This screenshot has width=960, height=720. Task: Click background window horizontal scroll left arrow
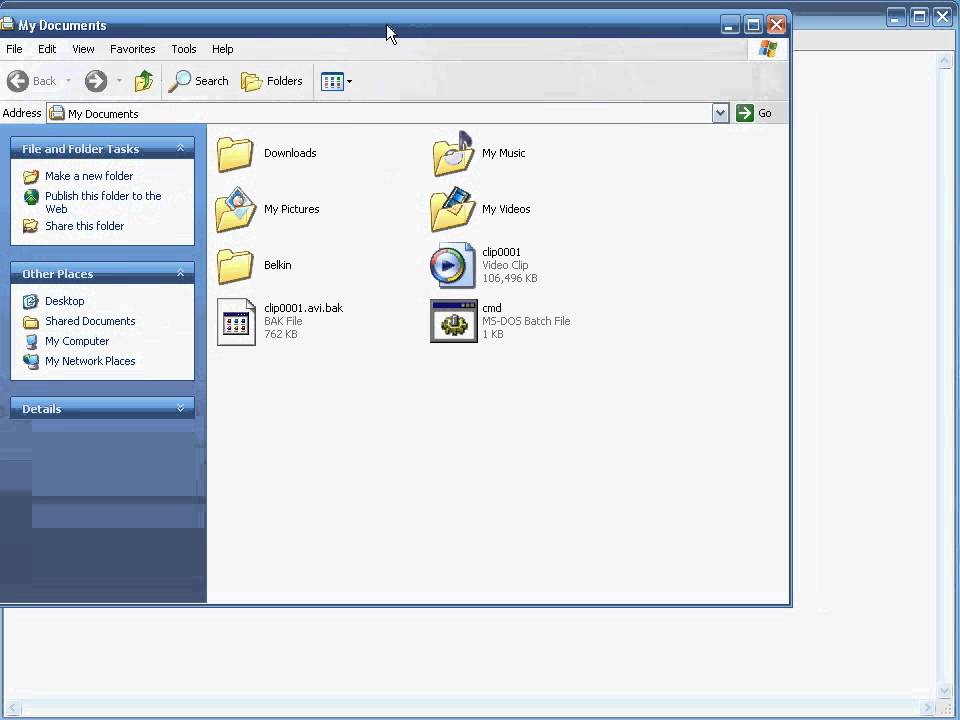(x=12, y=708)
